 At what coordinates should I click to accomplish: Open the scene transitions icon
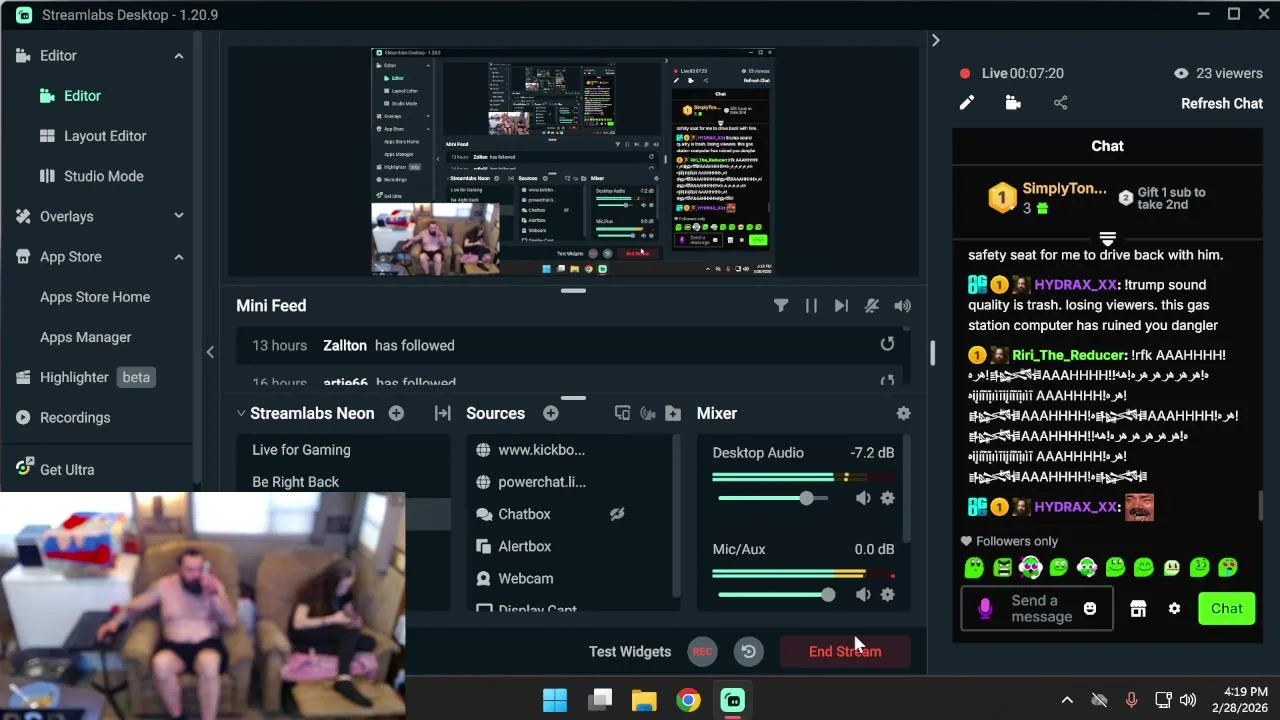tap(442, 413)
